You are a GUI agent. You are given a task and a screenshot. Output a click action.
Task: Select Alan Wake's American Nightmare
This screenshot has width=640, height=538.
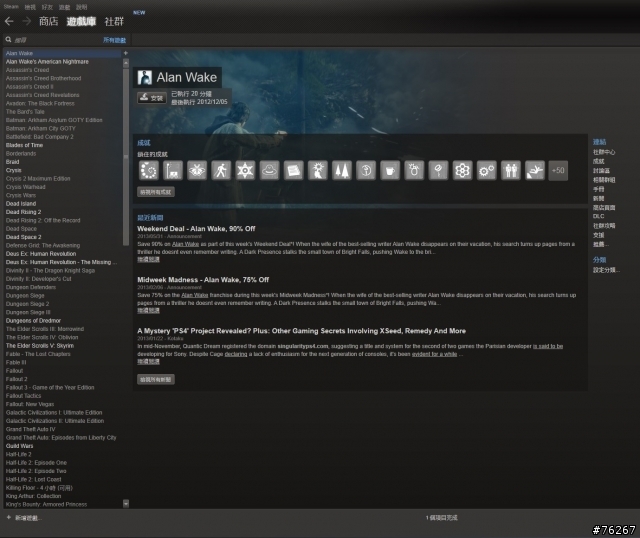(47, 62)
